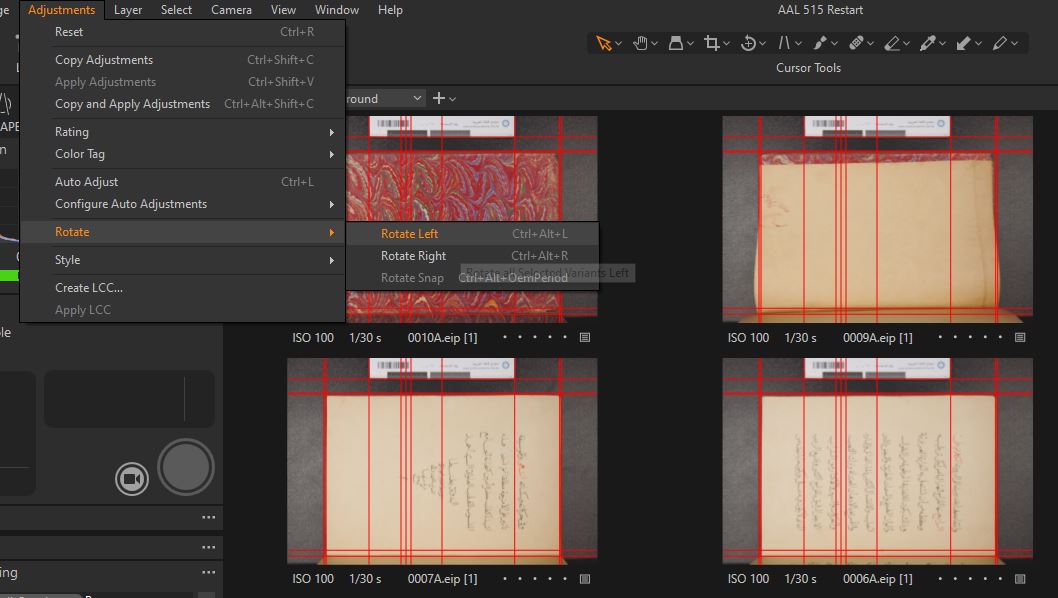Expand the eyedropper picker options arrow

[943, 44]
